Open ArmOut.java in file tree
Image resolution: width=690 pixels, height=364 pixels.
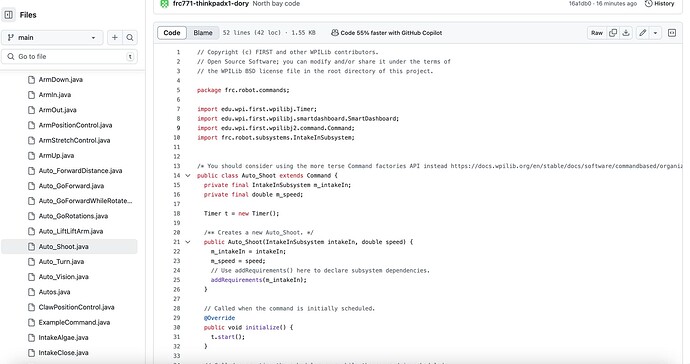coord(57,110)
